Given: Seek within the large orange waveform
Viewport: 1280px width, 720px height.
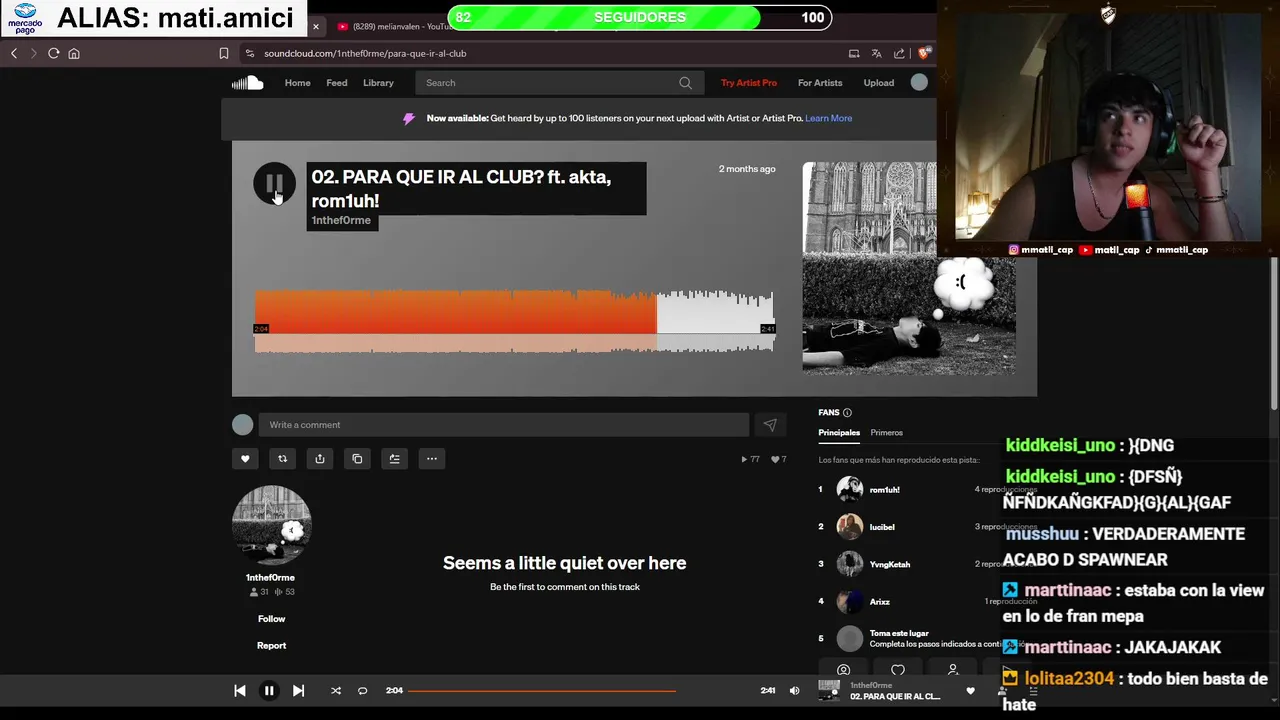Looking at the screenshot, I should coord(514,320).
